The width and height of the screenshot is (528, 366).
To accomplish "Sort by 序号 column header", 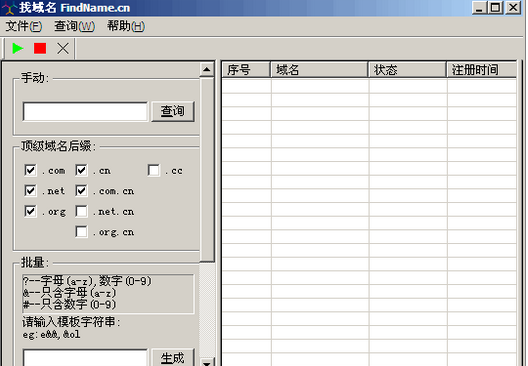I will pos(246,70).
